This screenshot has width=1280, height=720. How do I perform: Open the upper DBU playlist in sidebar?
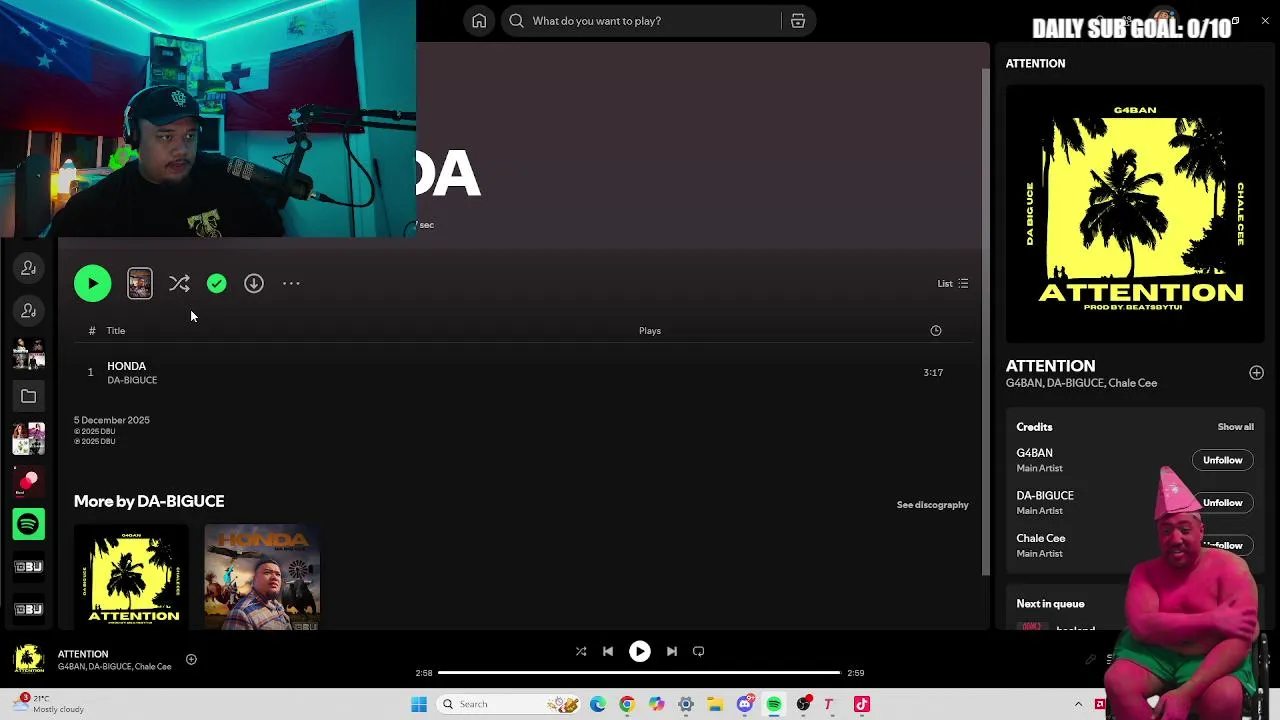(28, 567)
